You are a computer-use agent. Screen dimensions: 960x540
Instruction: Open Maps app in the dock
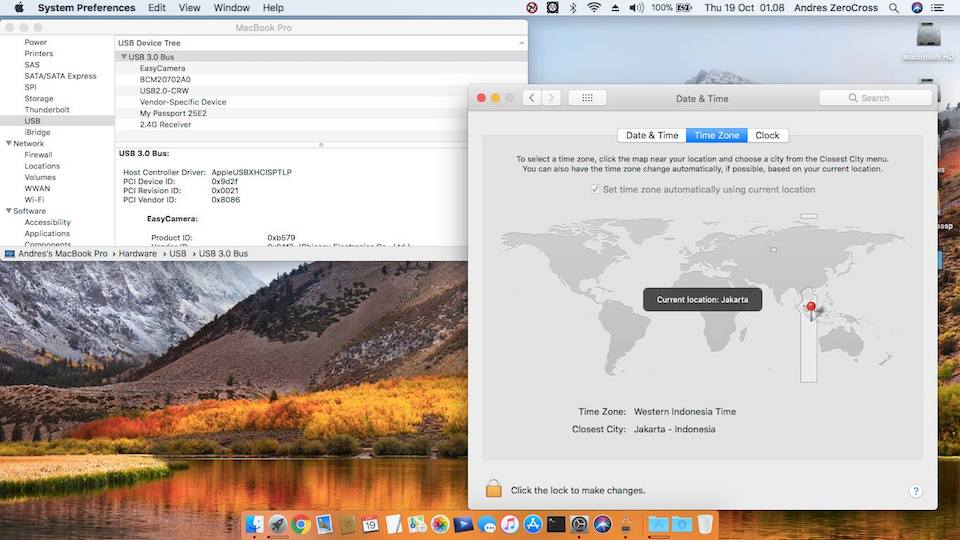[417, 524]
